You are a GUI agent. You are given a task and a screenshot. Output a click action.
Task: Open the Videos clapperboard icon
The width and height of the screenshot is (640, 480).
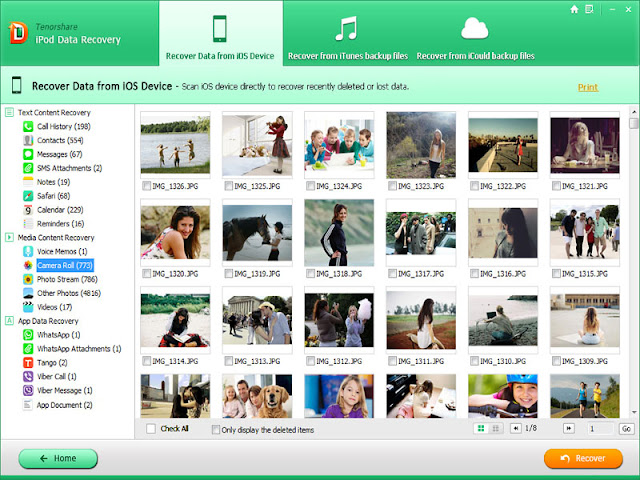(x=28, y=307)
